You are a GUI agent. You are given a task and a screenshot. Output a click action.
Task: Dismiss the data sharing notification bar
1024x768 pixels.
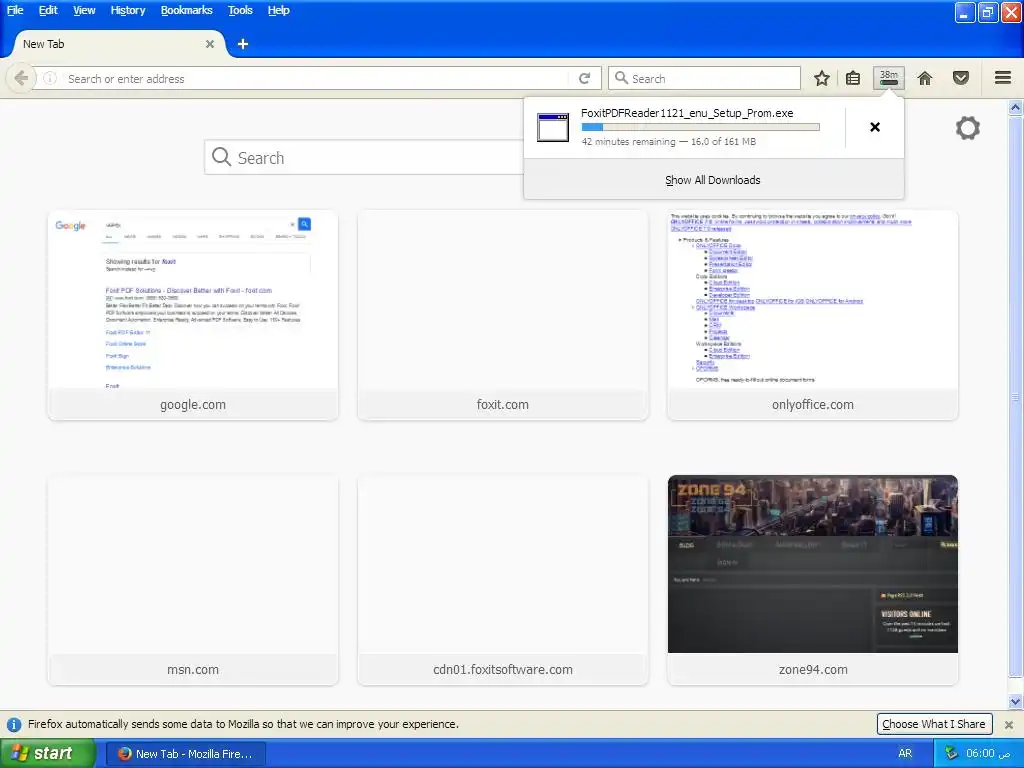[x=1009, y=725]
